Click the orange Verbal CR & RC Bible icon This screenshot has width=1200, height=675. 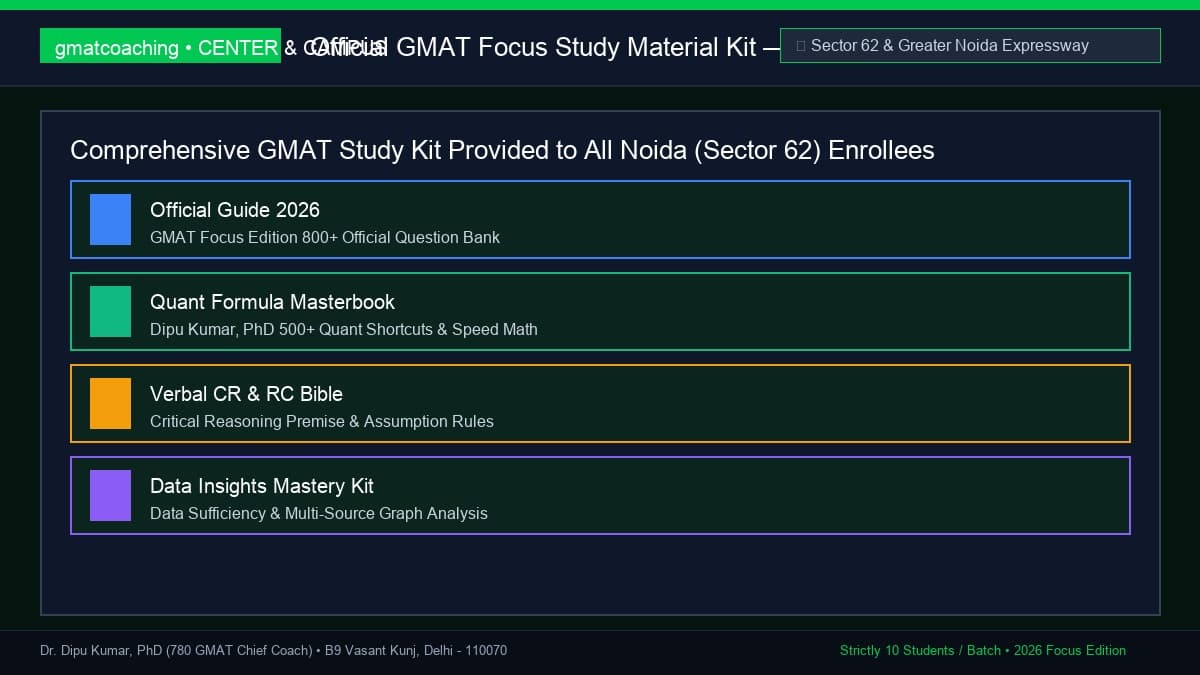(x=110, y=403)
